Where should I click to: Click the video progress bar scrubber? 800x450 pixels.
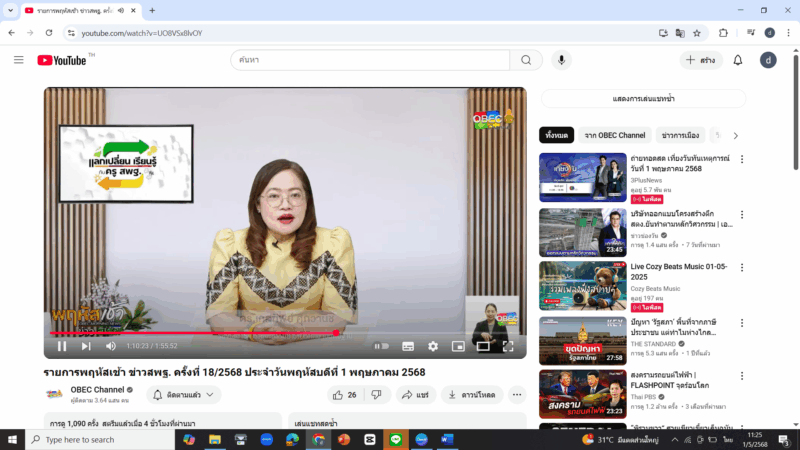click(x=336, y=333)
